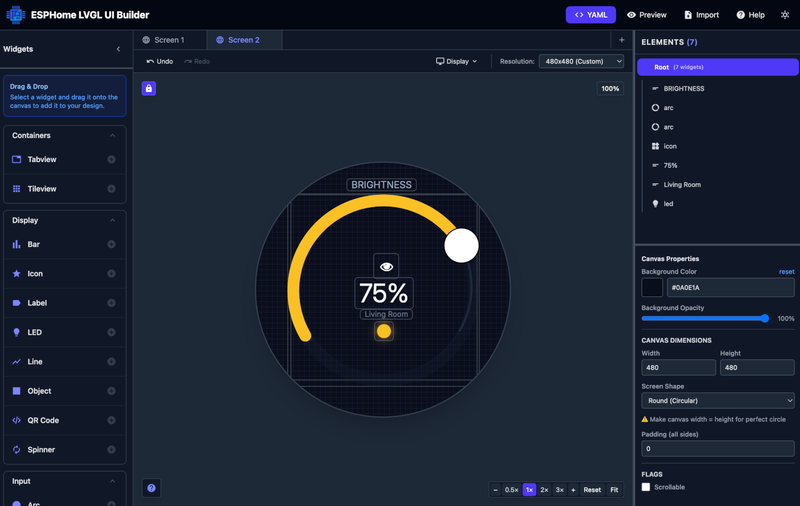Select the 1x zoom level
The width and height of the screenshot is (800, 506).
pyautogui.click(x=529, y=490)
